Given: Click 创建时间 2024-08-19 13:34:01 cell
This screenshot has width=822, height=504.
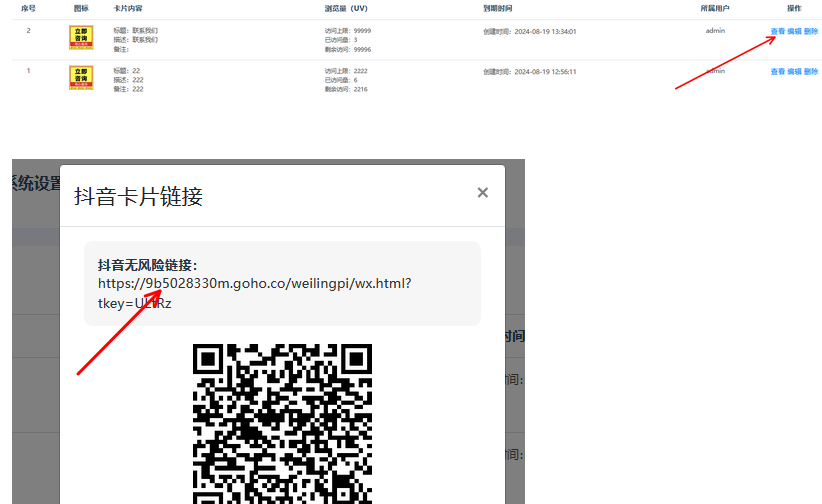Looking at the screenshot, I should click(529, 31).
